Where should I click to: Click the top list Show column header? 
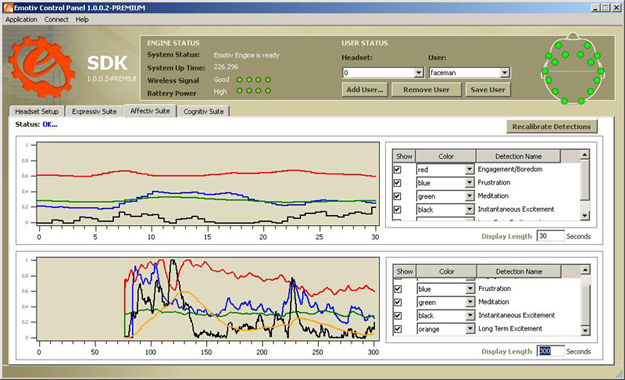click(404, 156)
